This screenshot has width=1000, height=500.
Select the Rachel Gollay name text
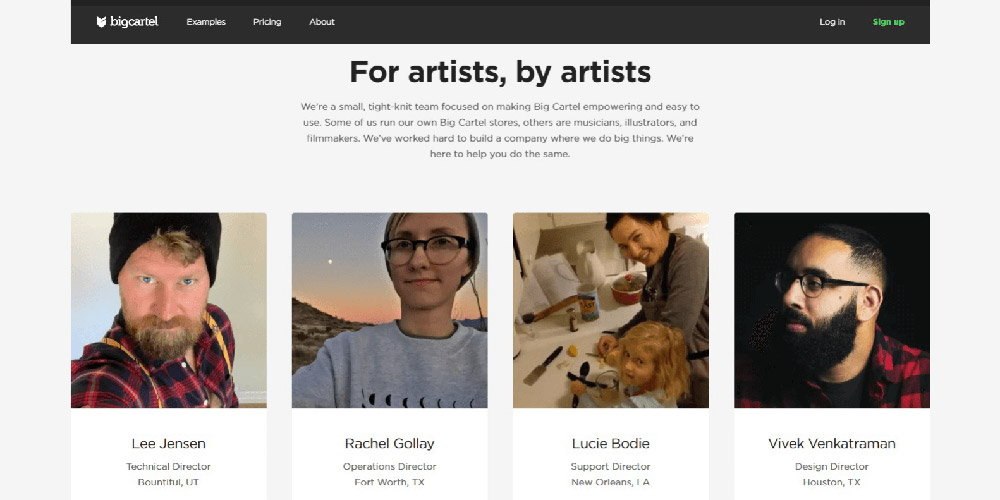[x=390, y=443]
